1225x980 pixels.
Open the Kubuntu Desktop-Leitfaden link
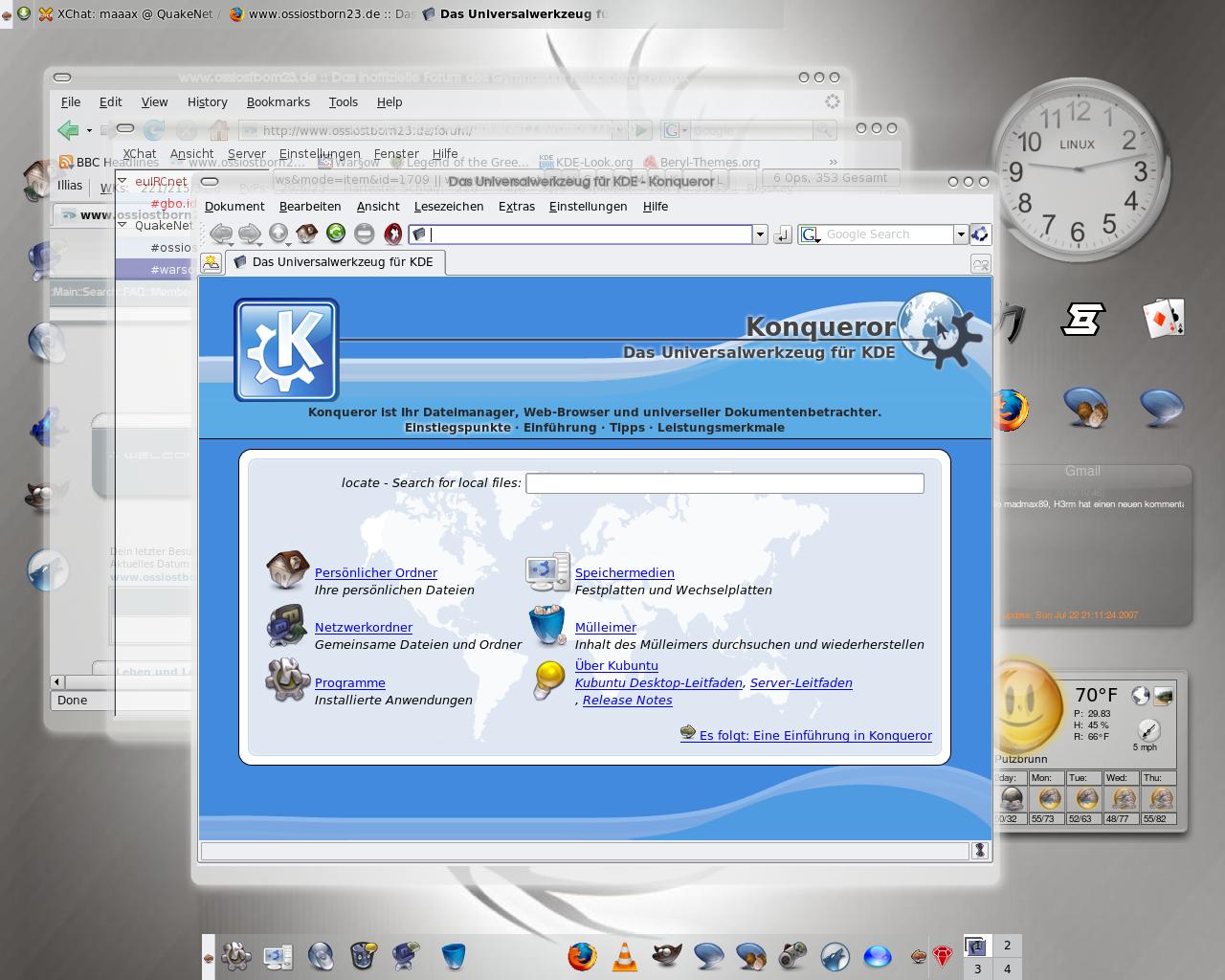(x=658, y=682)
